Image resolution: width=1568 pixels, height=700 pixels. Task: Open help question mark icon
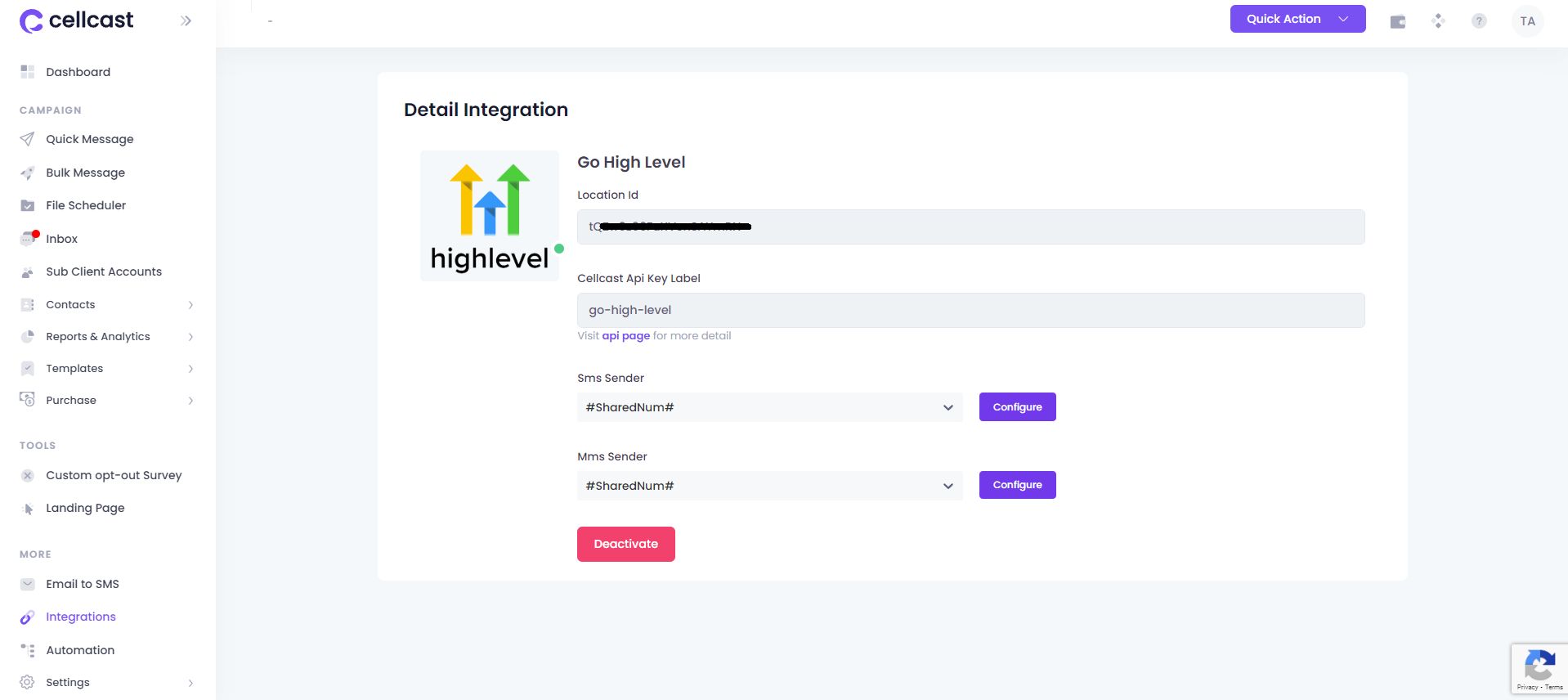(x=1479, y=21)
